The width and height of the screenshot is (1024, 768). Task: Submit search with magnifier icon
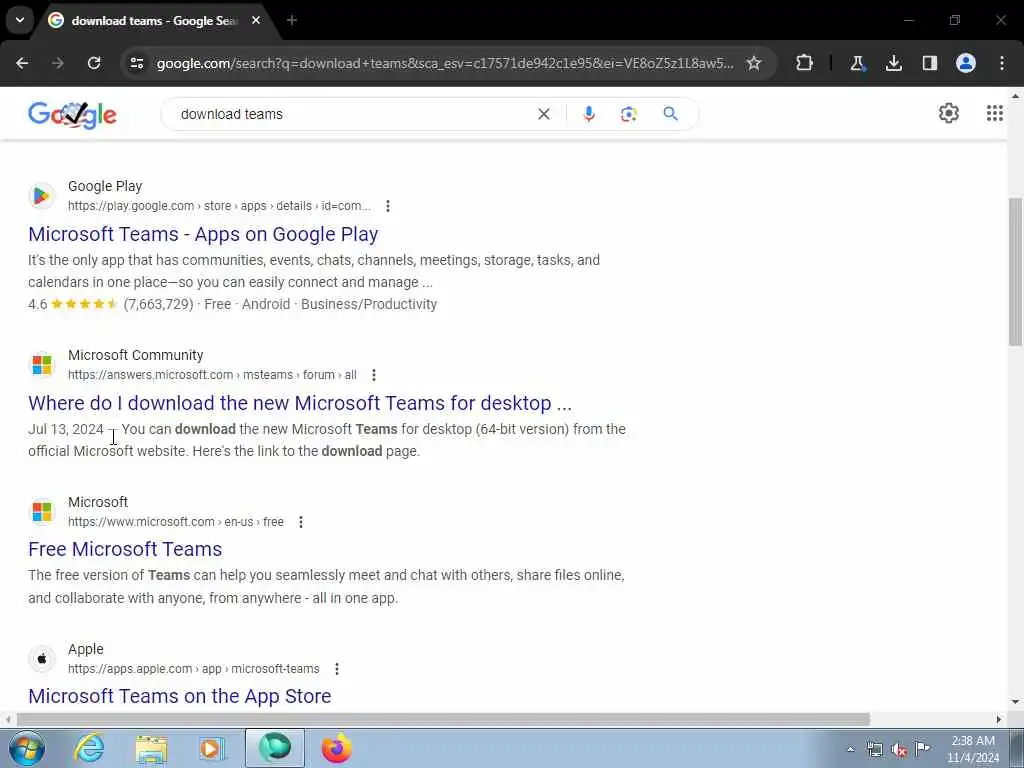[670, 114]
